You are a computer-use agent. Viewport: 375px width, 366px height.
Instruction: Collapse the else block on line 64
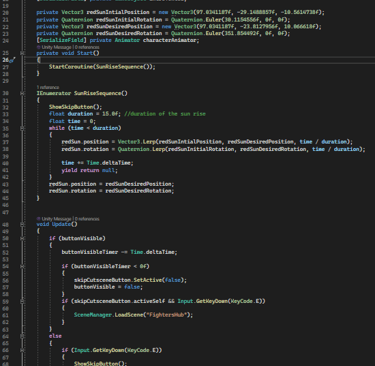point(22,336)
